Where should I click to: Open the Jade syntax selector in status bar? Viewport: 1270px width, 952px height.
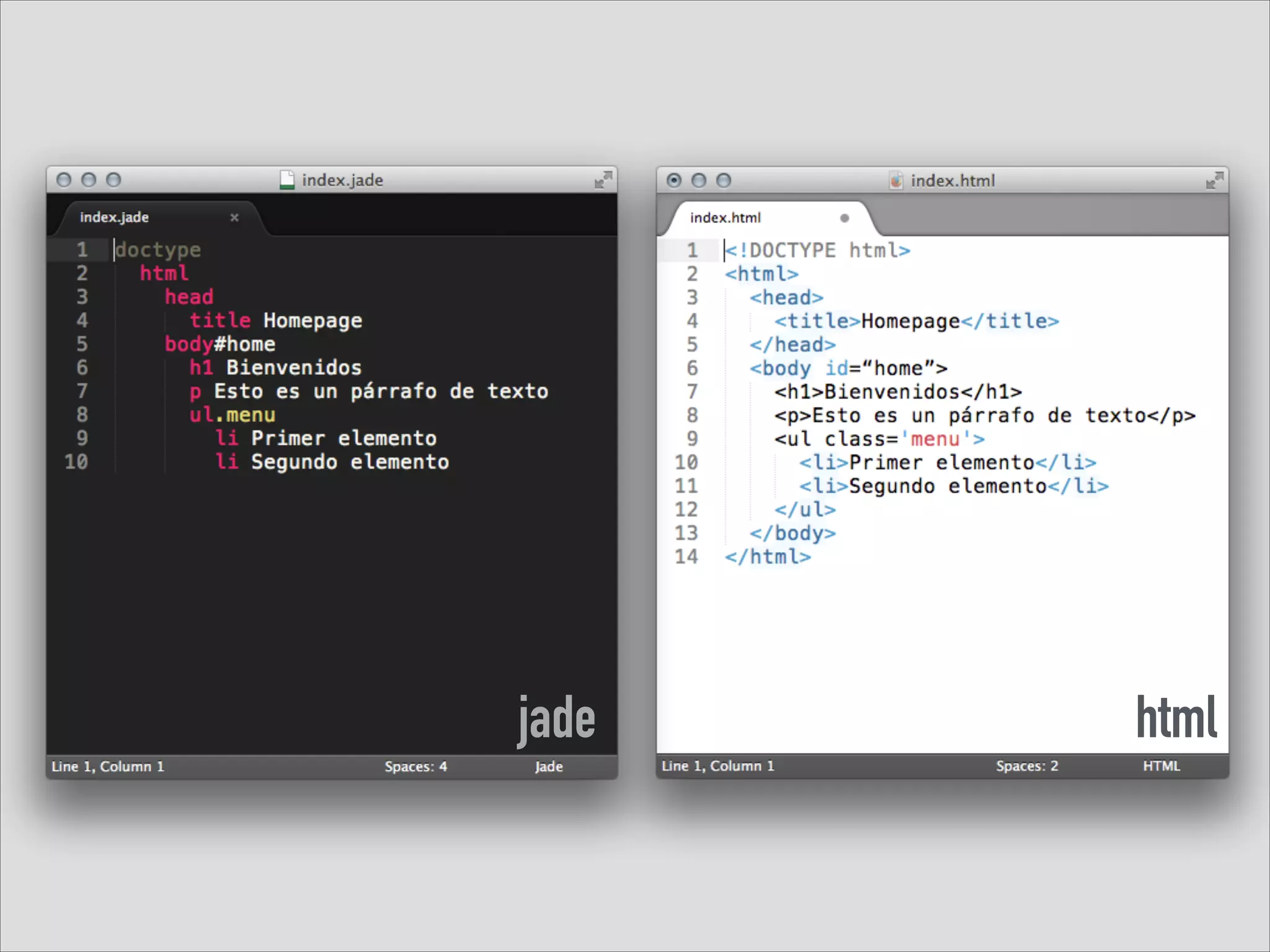tap(549, 767)
